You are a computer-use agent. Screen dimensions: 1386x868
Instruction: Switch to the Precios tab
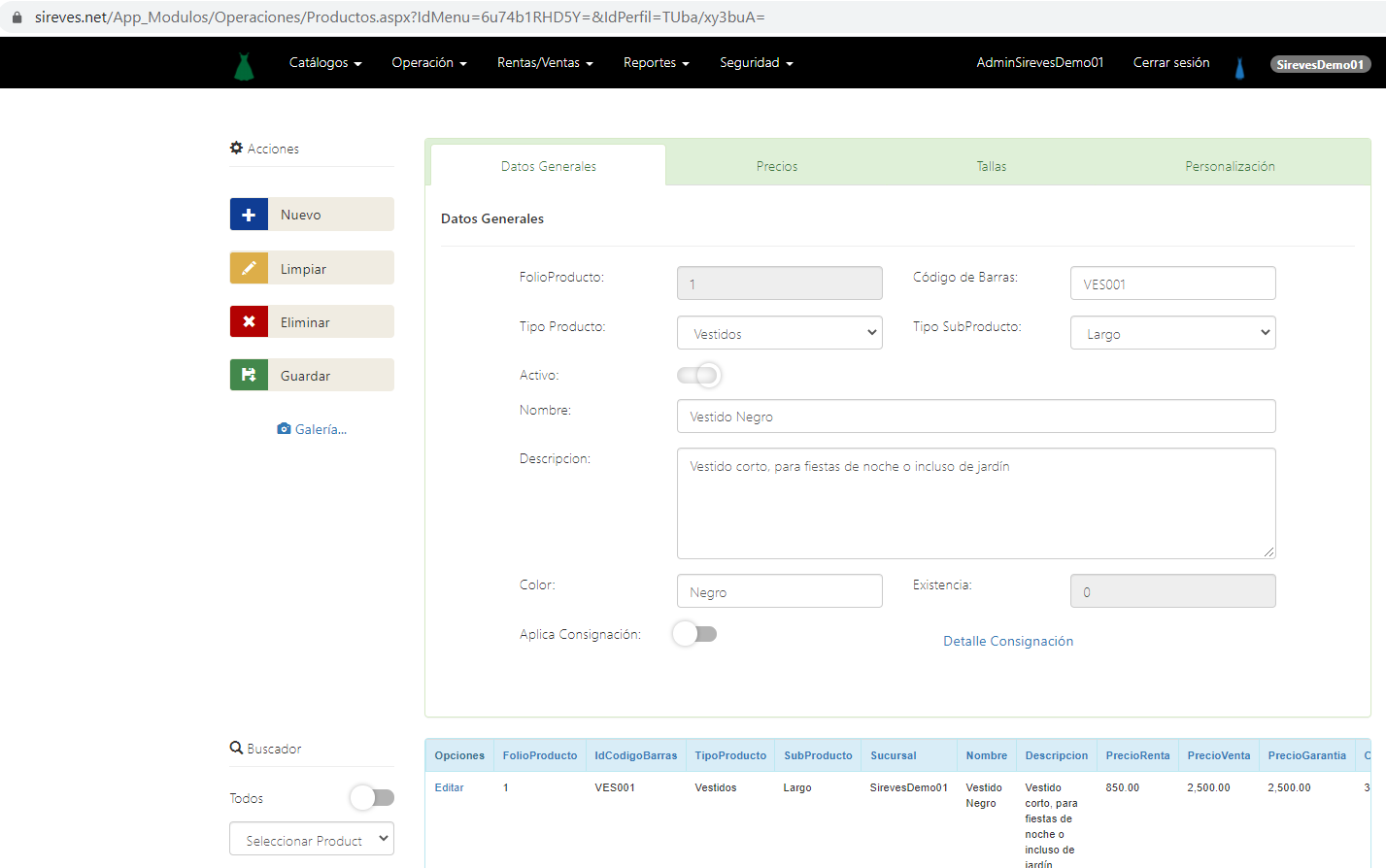(777, 166)
